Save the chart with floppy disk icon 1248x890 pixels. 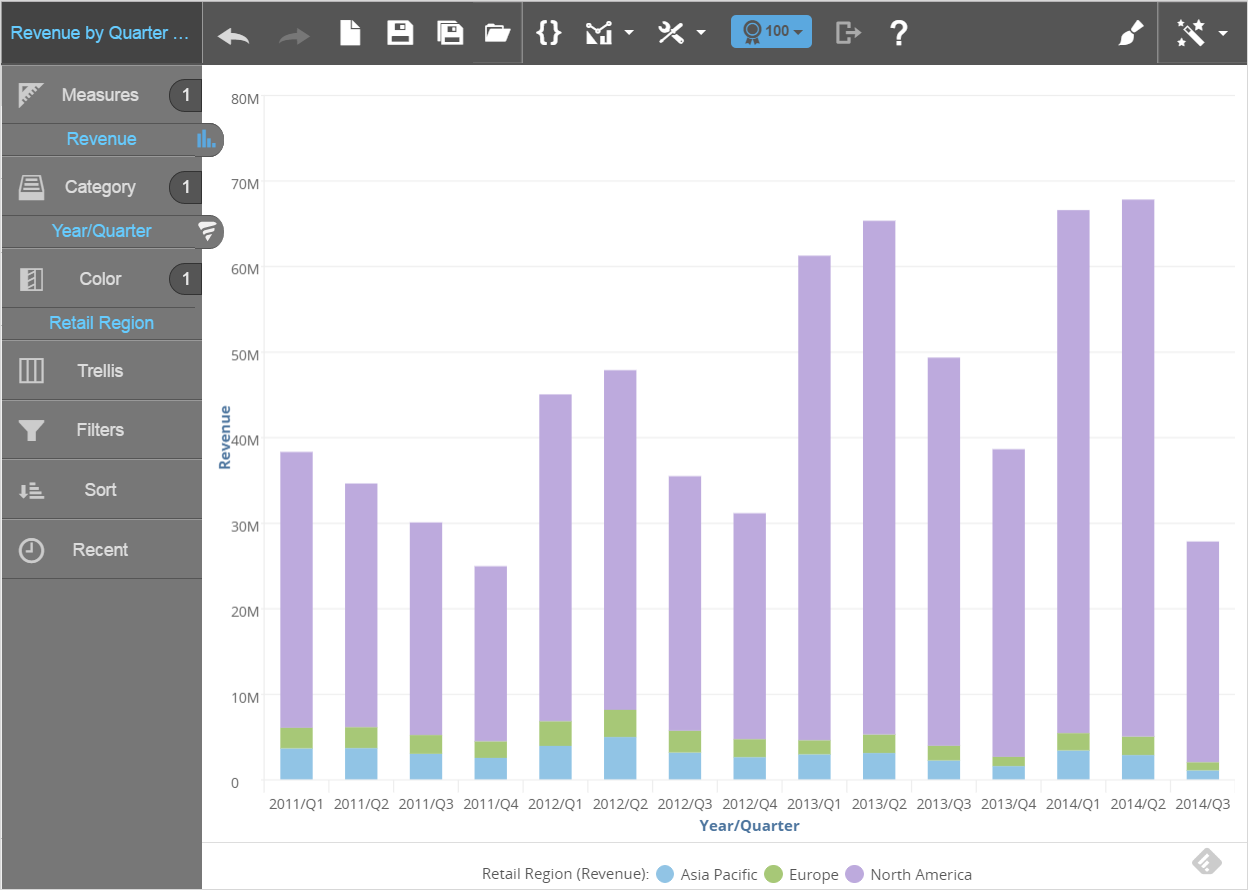pos(400,33)
